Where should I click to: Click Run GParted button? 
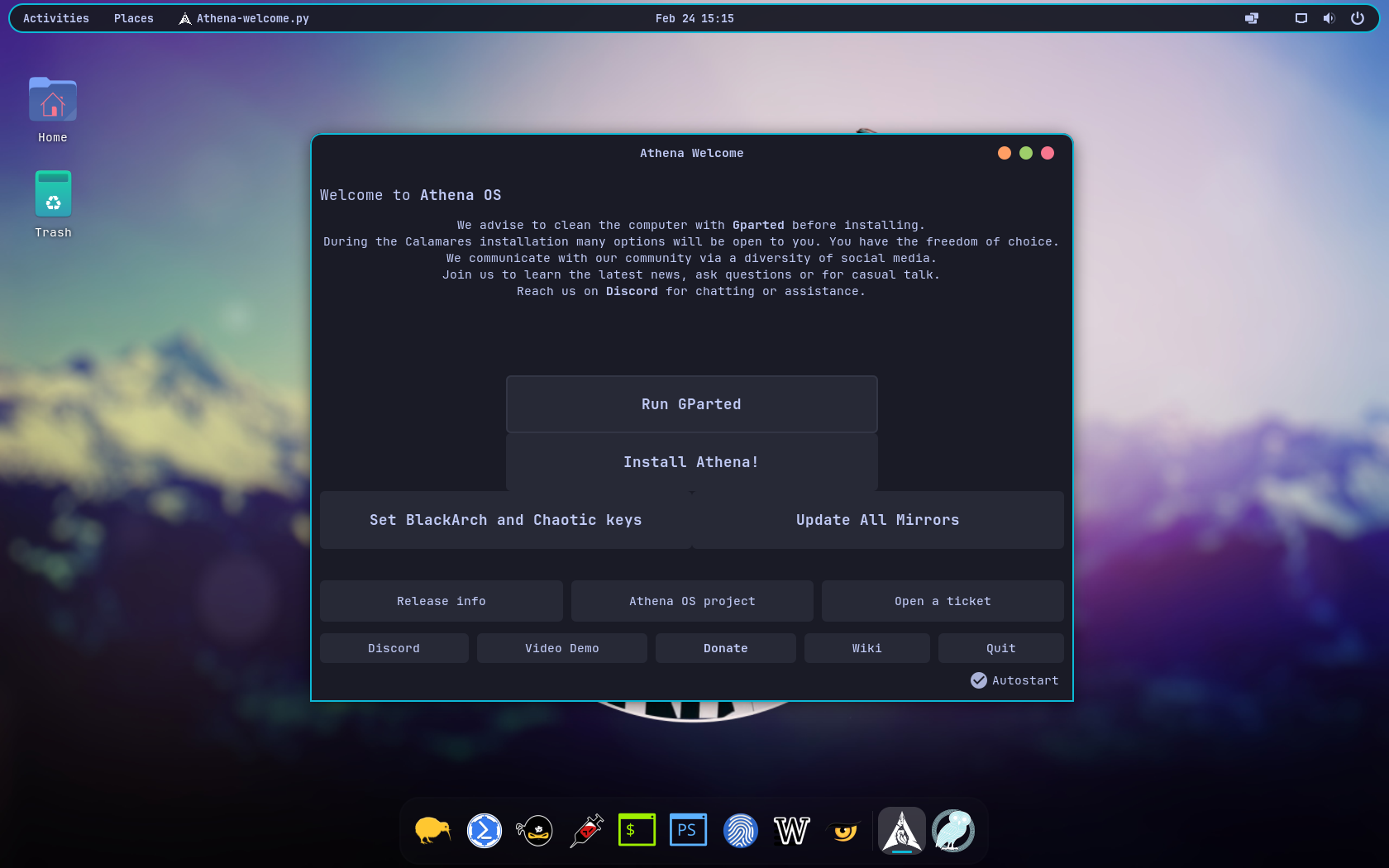click(x=692, y=404)
